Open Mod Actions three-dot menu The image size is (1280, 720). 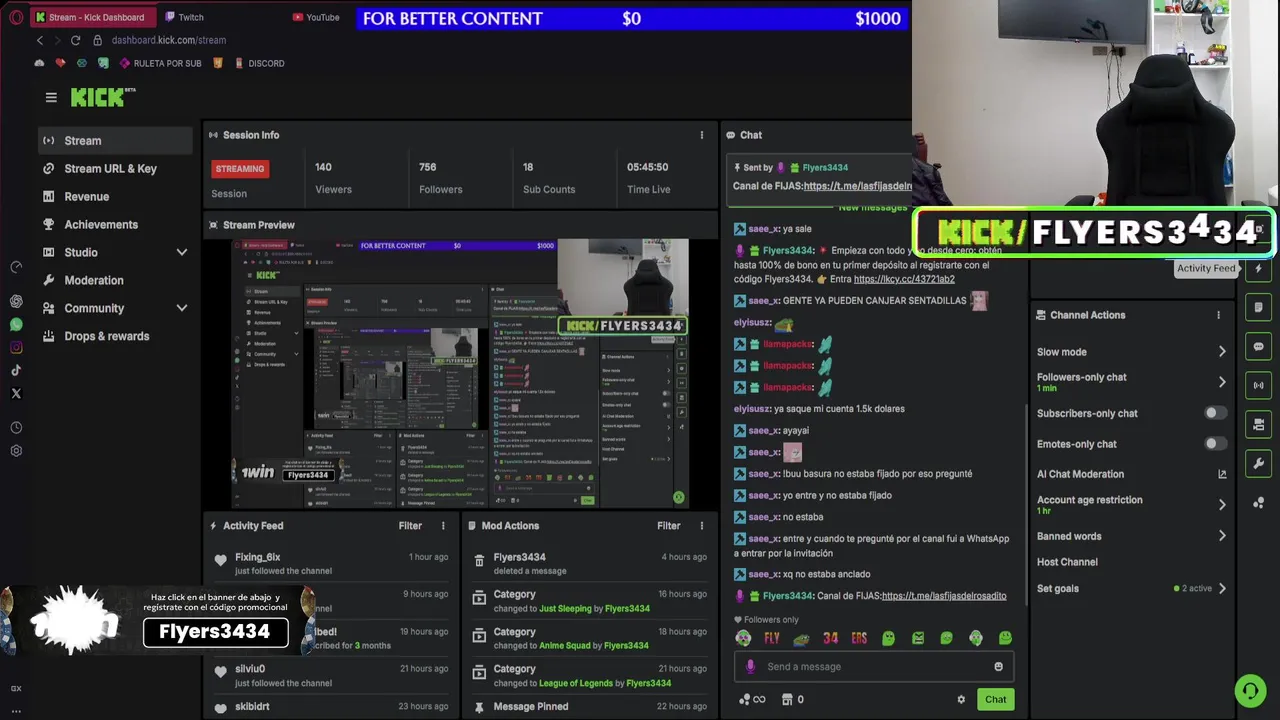pyautogui.click(x=701, y=526)
